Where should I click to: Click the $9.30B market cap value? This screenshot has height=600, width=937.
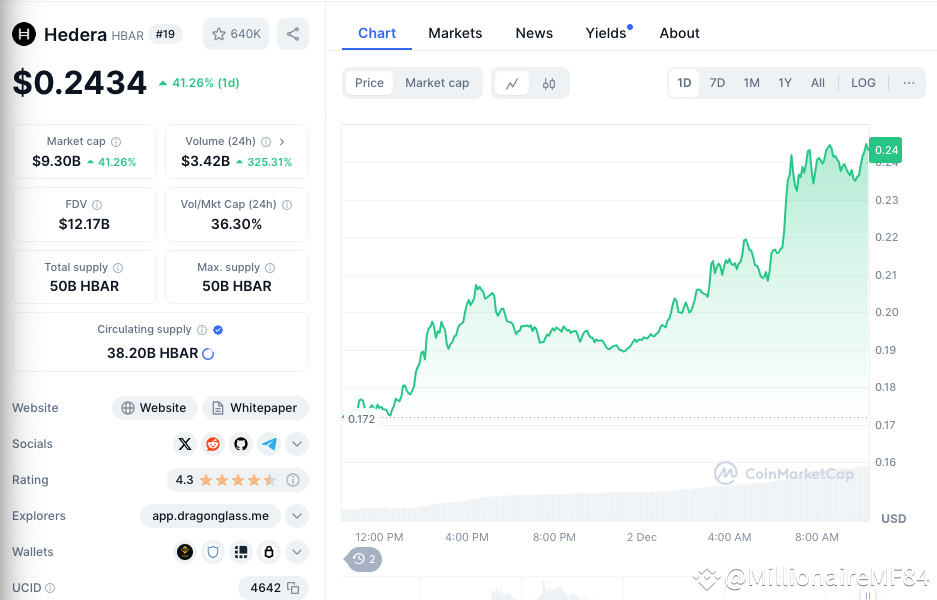pyautogui.click(x=56, y=161)
